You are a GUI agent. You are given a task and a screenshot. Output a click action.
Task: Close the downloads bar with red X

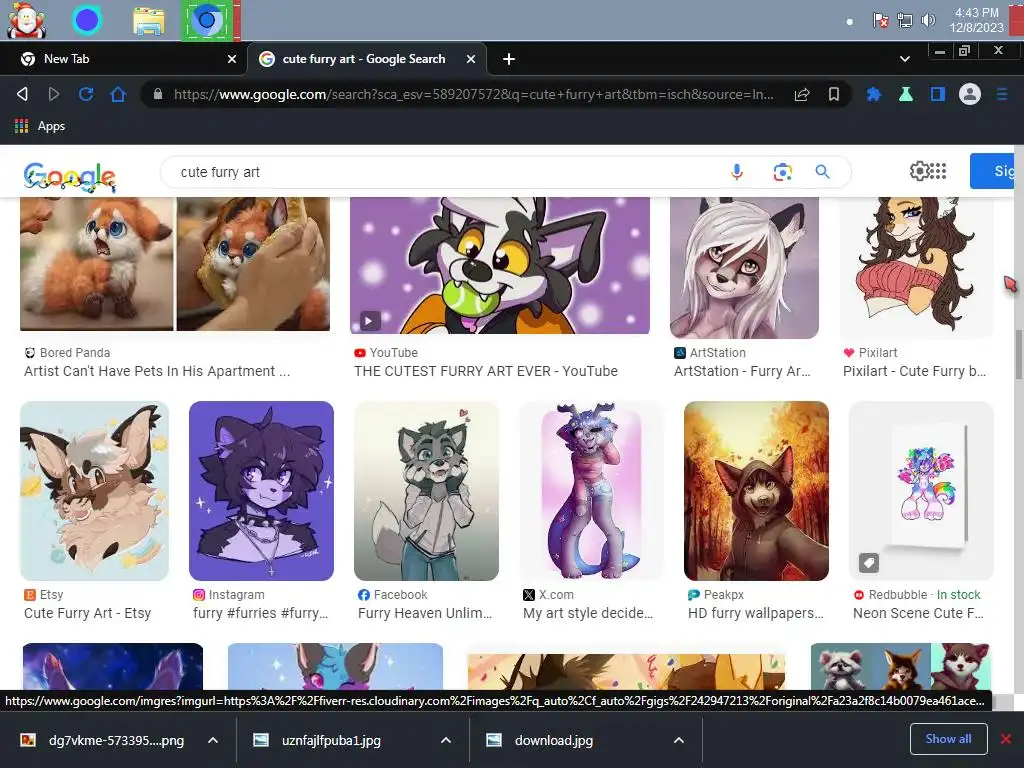pos(1006,739)
